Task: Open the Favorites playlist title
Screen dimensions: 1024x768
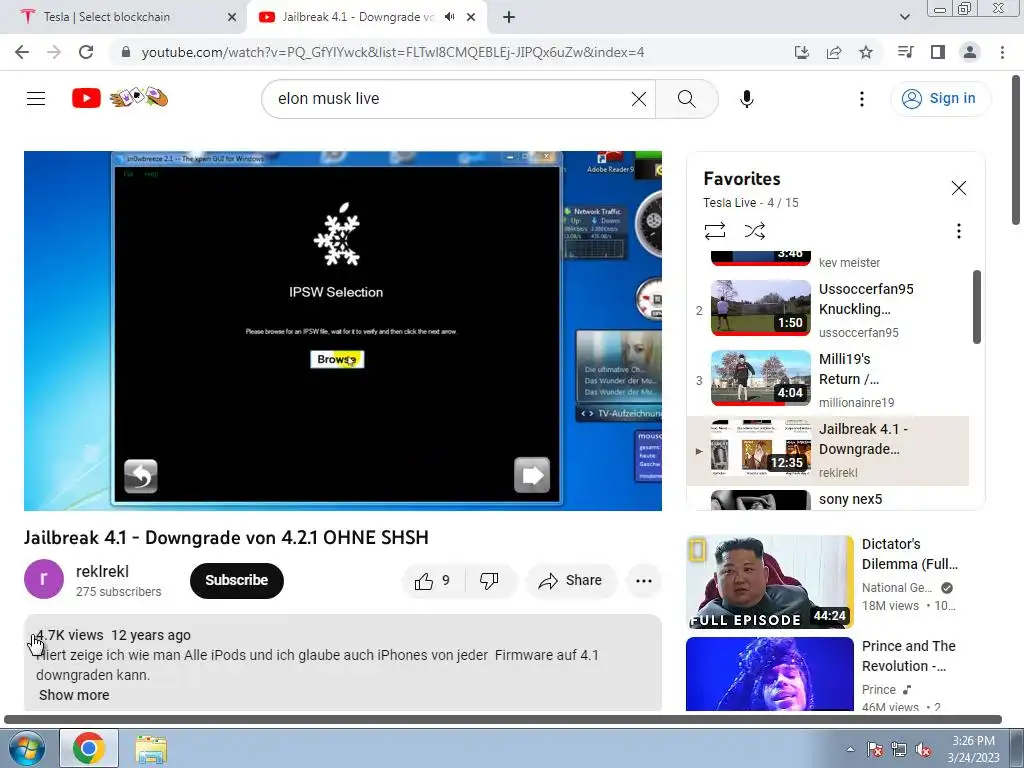Action: pos(741,178)
